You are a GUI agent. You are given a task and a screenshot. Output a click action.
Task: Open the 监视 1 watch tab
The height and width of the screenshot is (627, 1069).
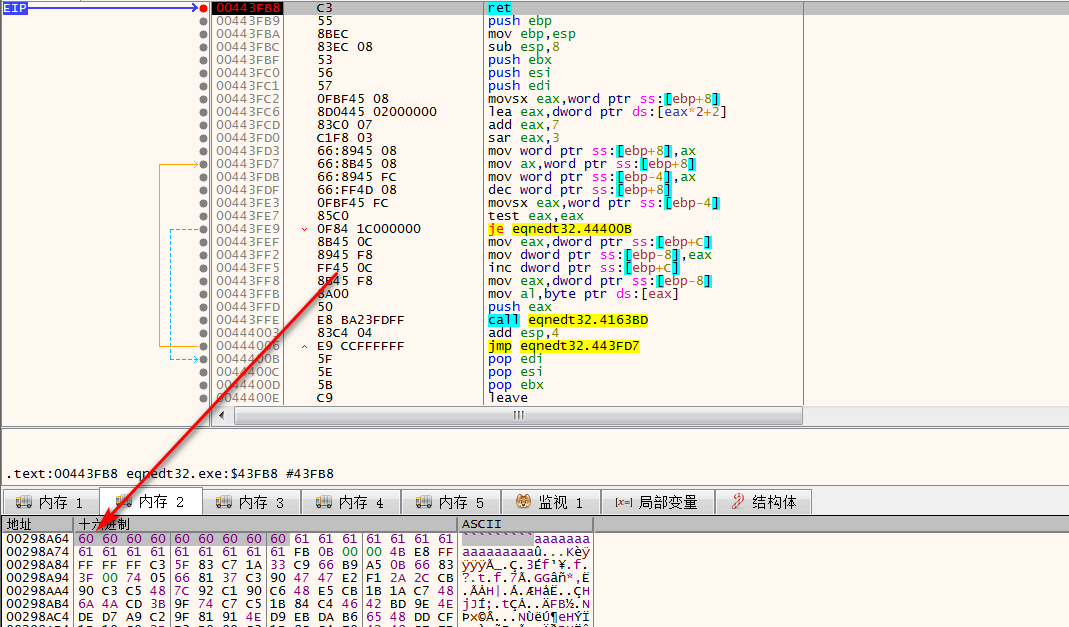[550, 502]
